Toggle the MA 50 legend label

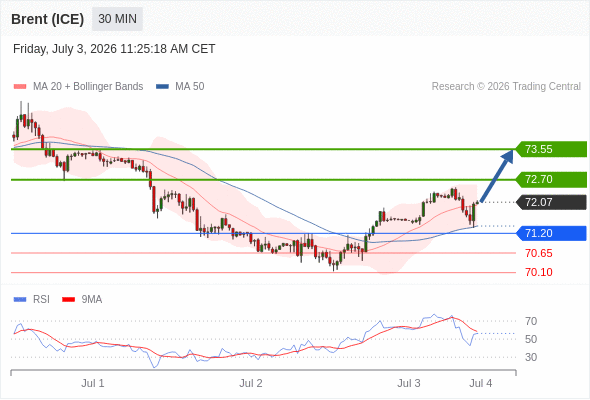point(190,87)
